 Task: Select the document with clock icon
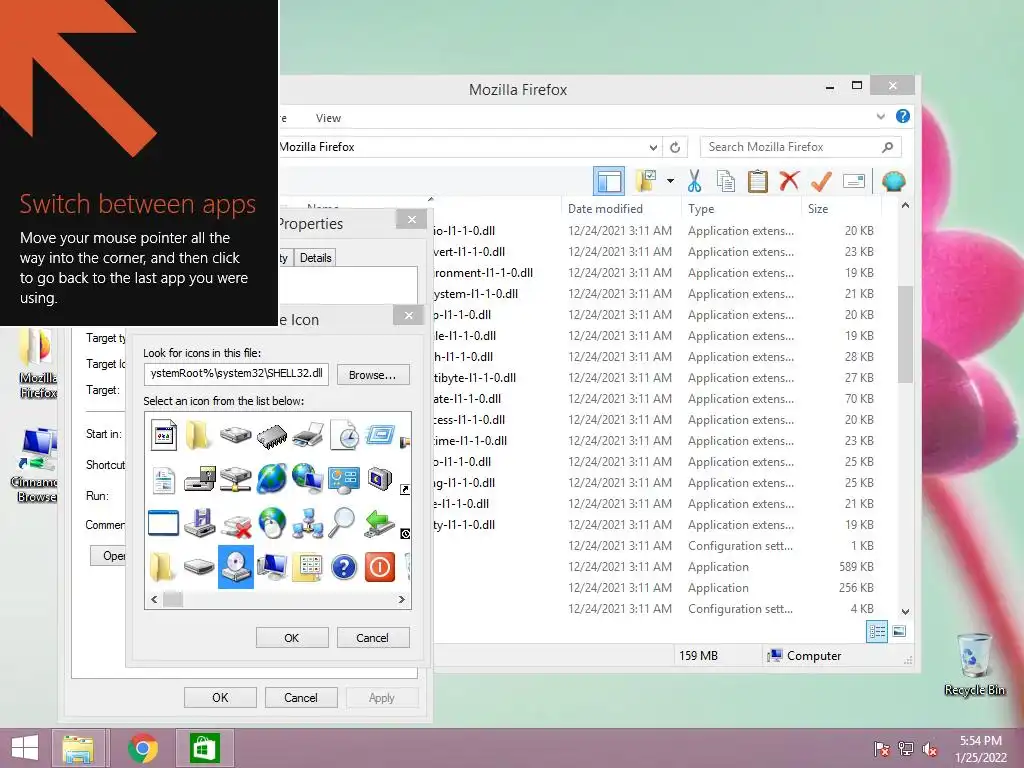coord(344,435)
